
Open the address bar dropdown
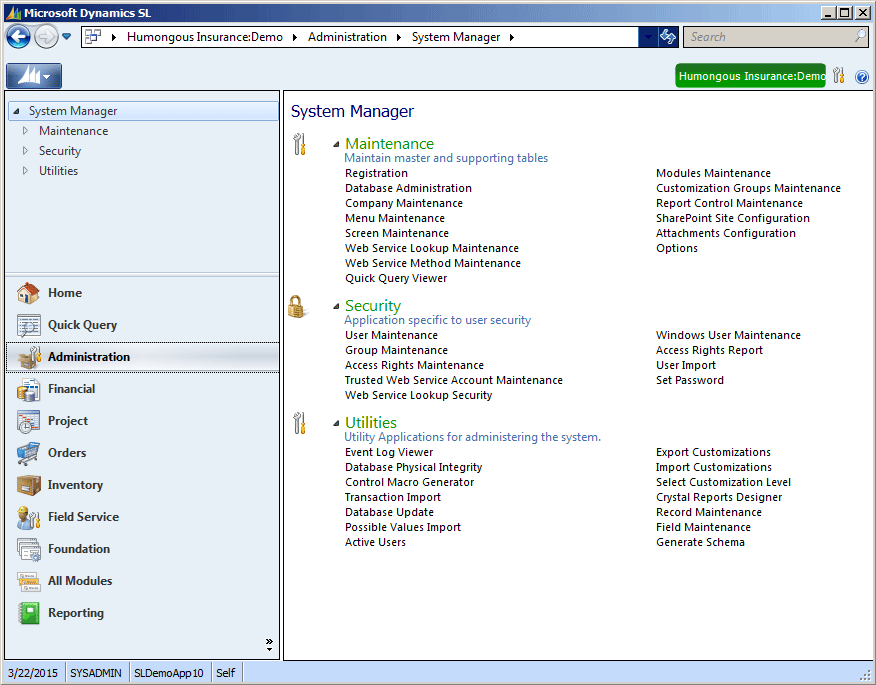coord(648,37)
